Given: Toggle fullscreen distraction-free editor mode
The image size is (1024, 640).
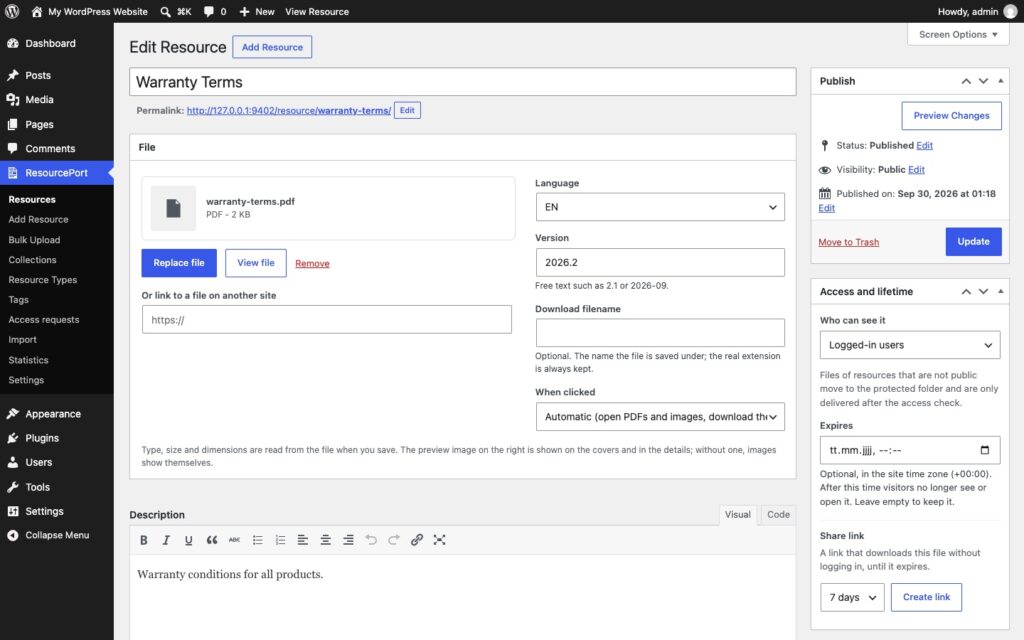Looking at the screenshot, I should [x=440, y=540].
